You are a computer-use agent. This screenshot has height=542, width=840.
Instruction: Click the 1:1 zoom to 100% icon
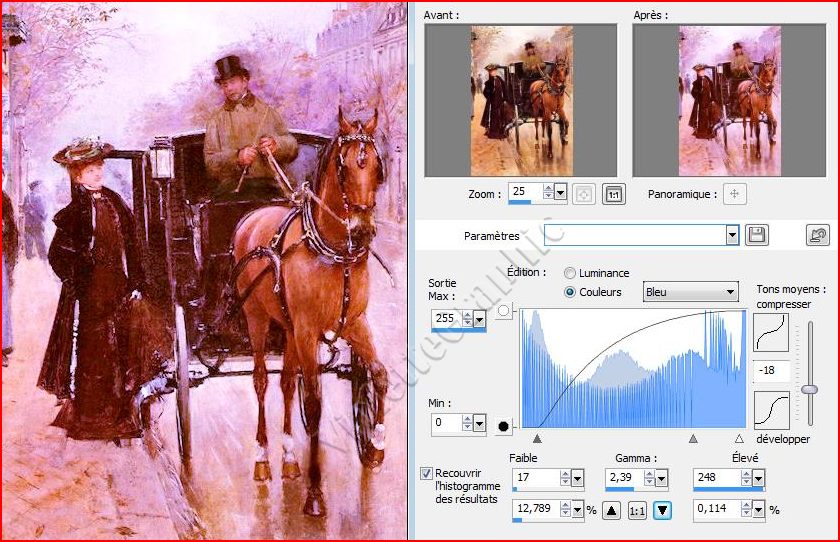point(613,194)
